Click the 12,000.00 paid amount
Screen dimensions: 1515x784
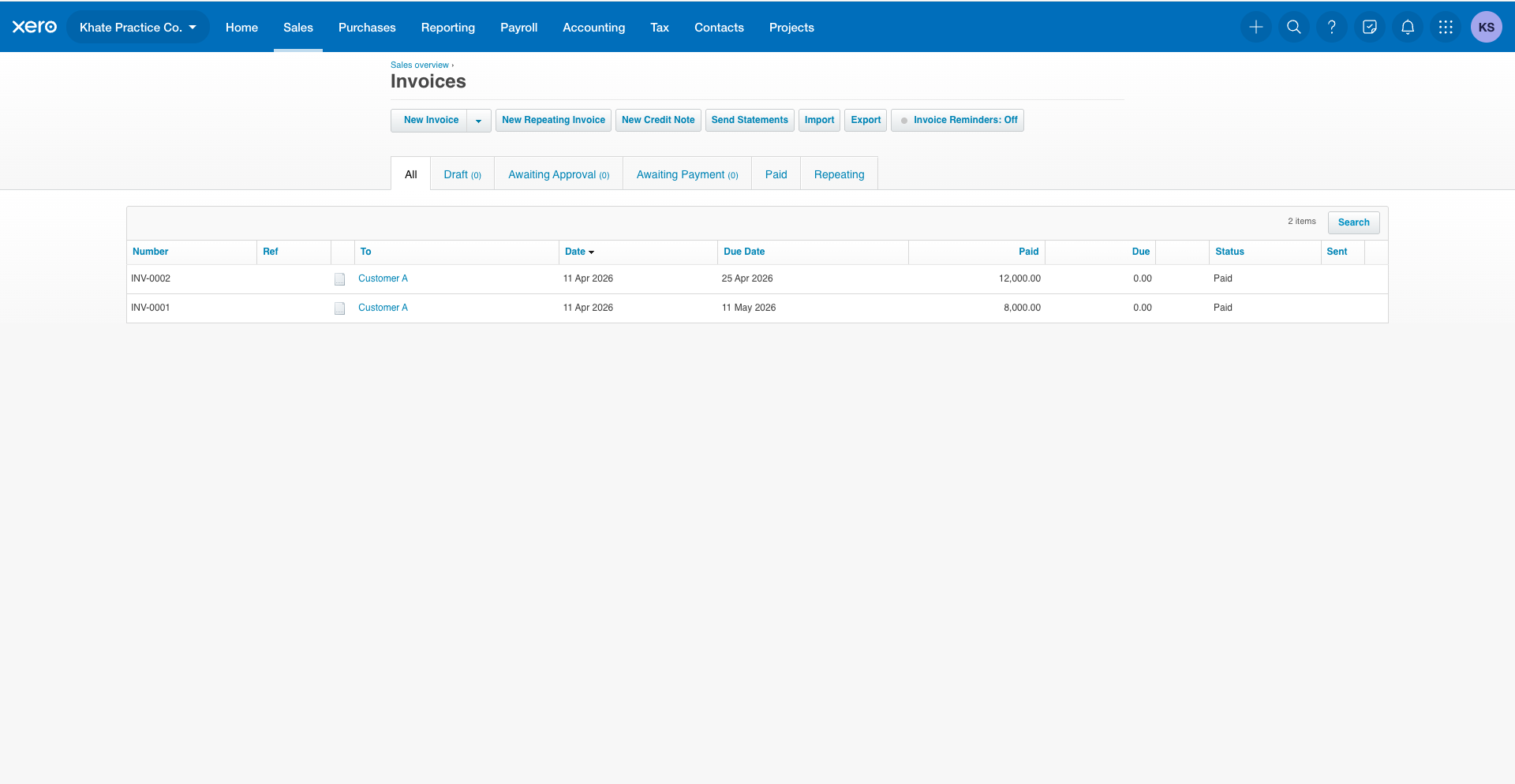[1019, 278]
